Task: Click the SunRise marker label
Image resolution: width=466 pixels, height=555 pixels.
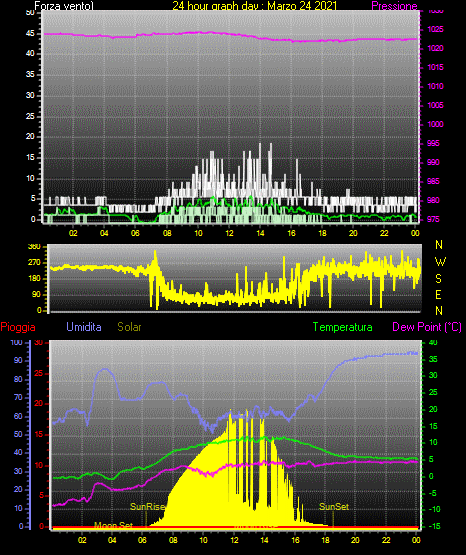Action: pyautogui.click(x=147, y=507)
